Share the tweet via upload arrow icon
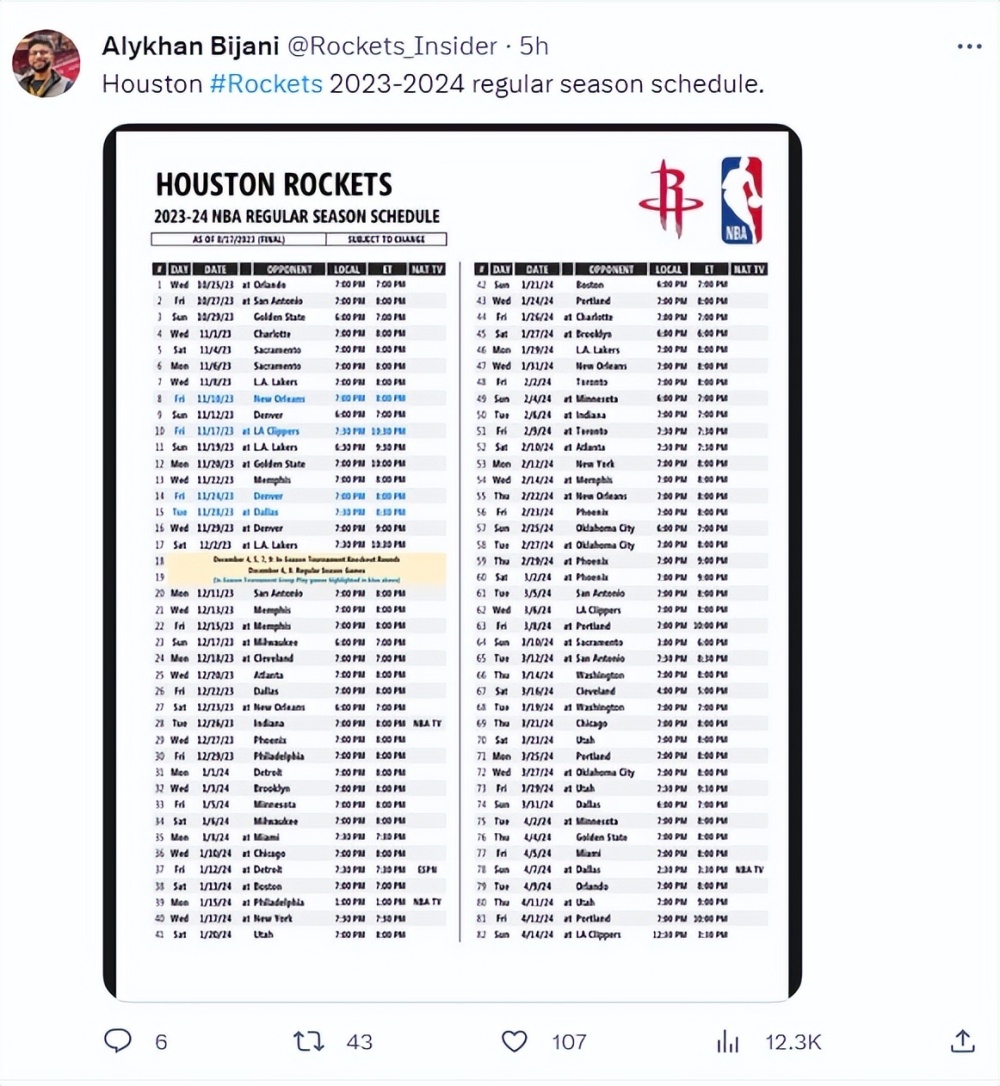Screen dimensions: 1000x1086 pyautogui.click(x=963, y=1041)
